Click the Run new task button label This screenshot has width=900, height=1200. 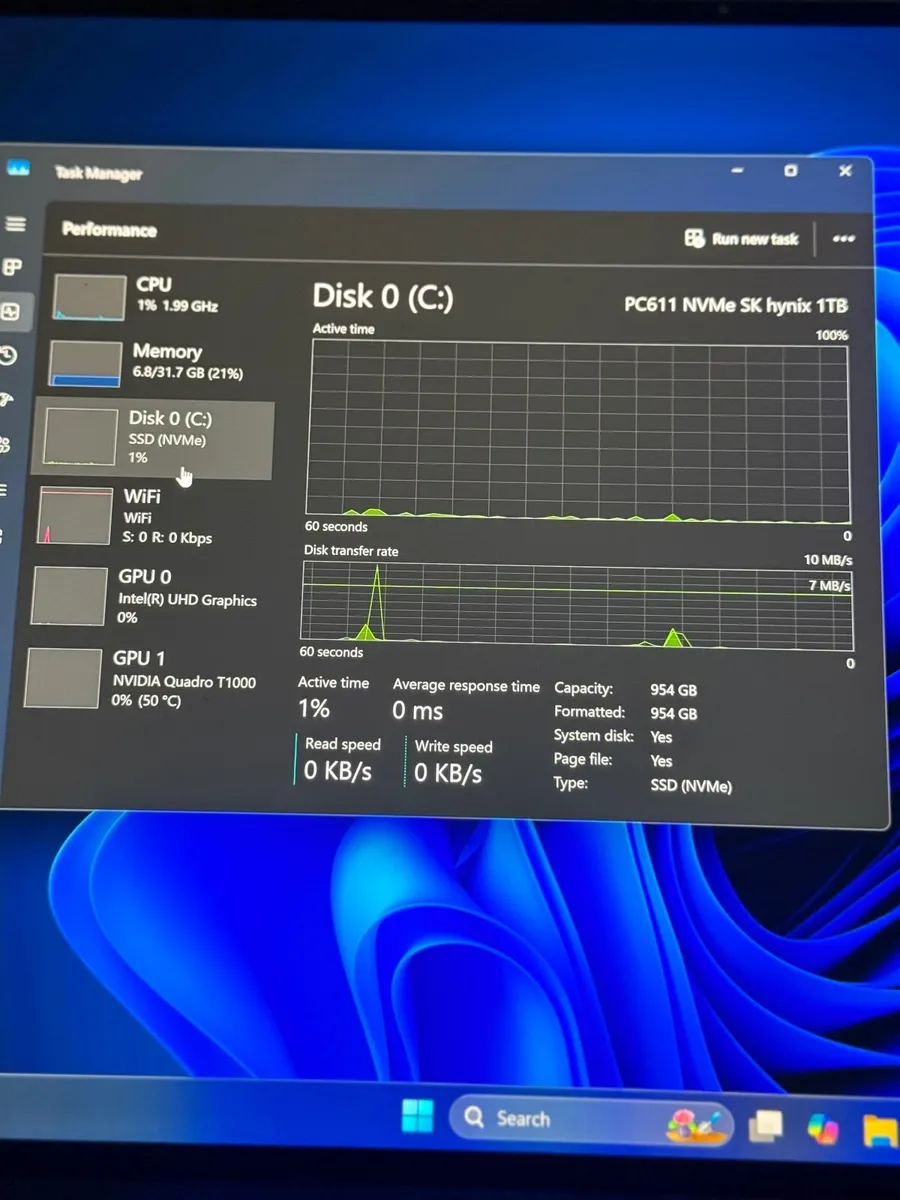click(755, 239)
